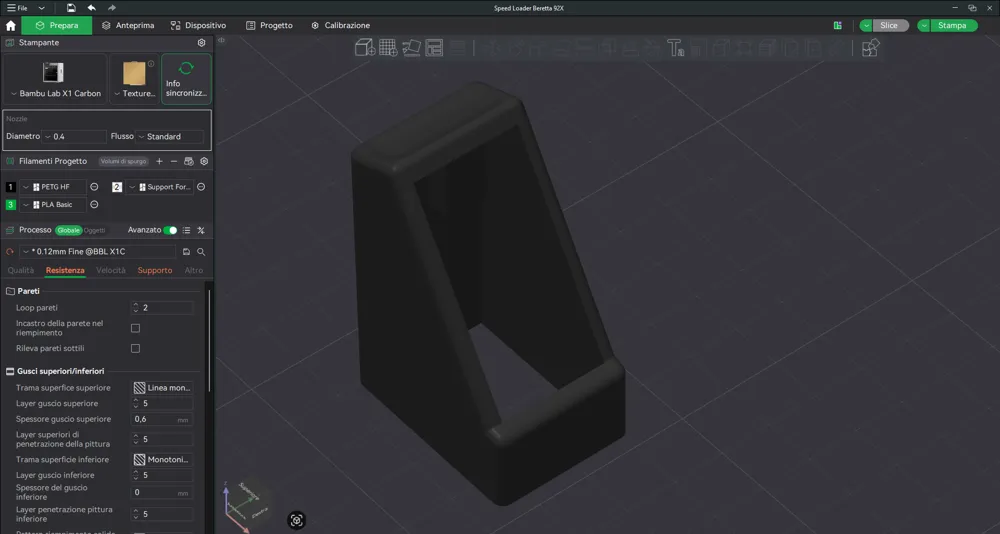Redo the last undone action
1000x534 pixels.
pyautogui.click(x=112, y=8)
